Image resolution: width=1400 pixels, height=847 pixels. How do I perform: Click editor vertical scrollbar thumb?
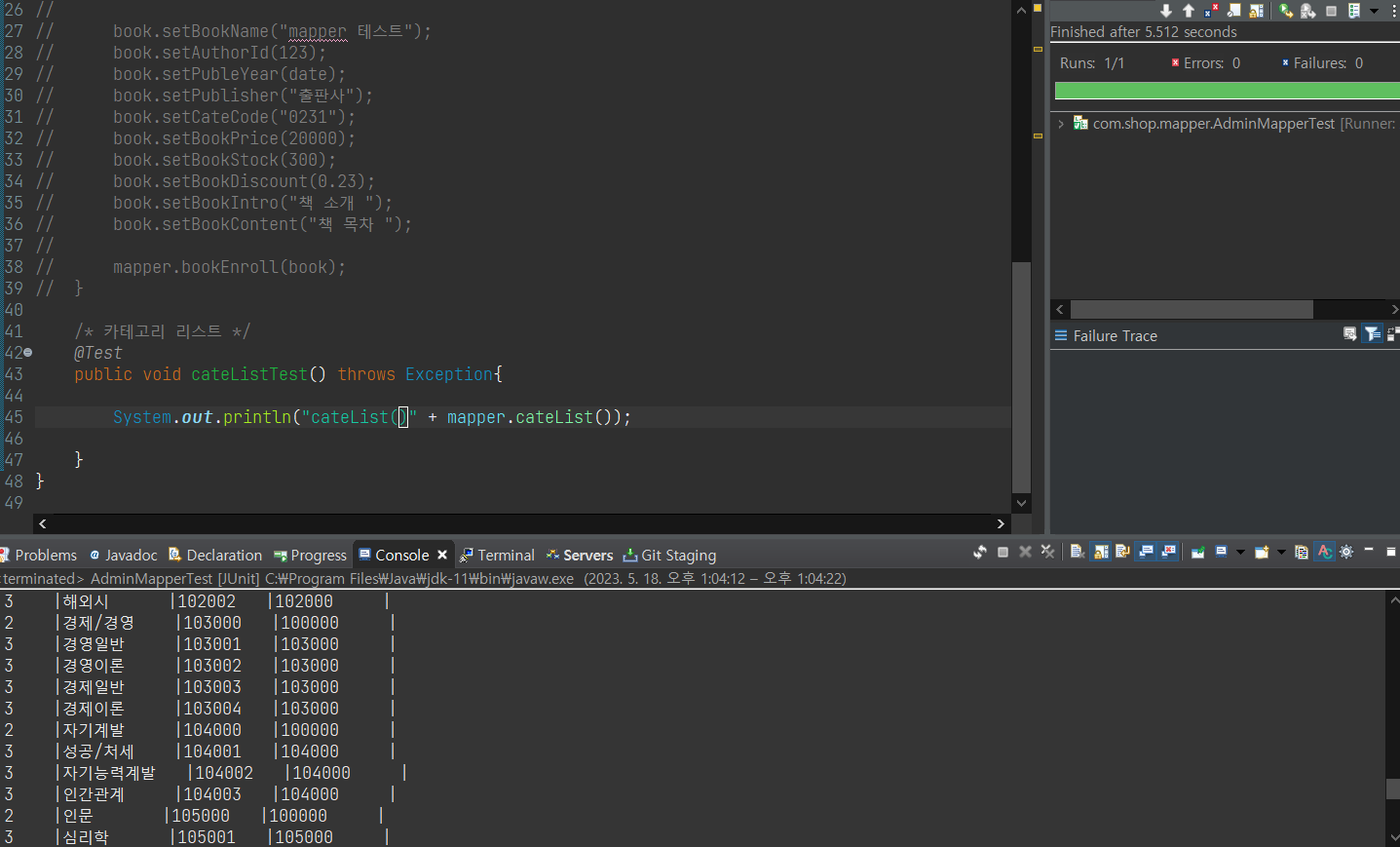1021,377
